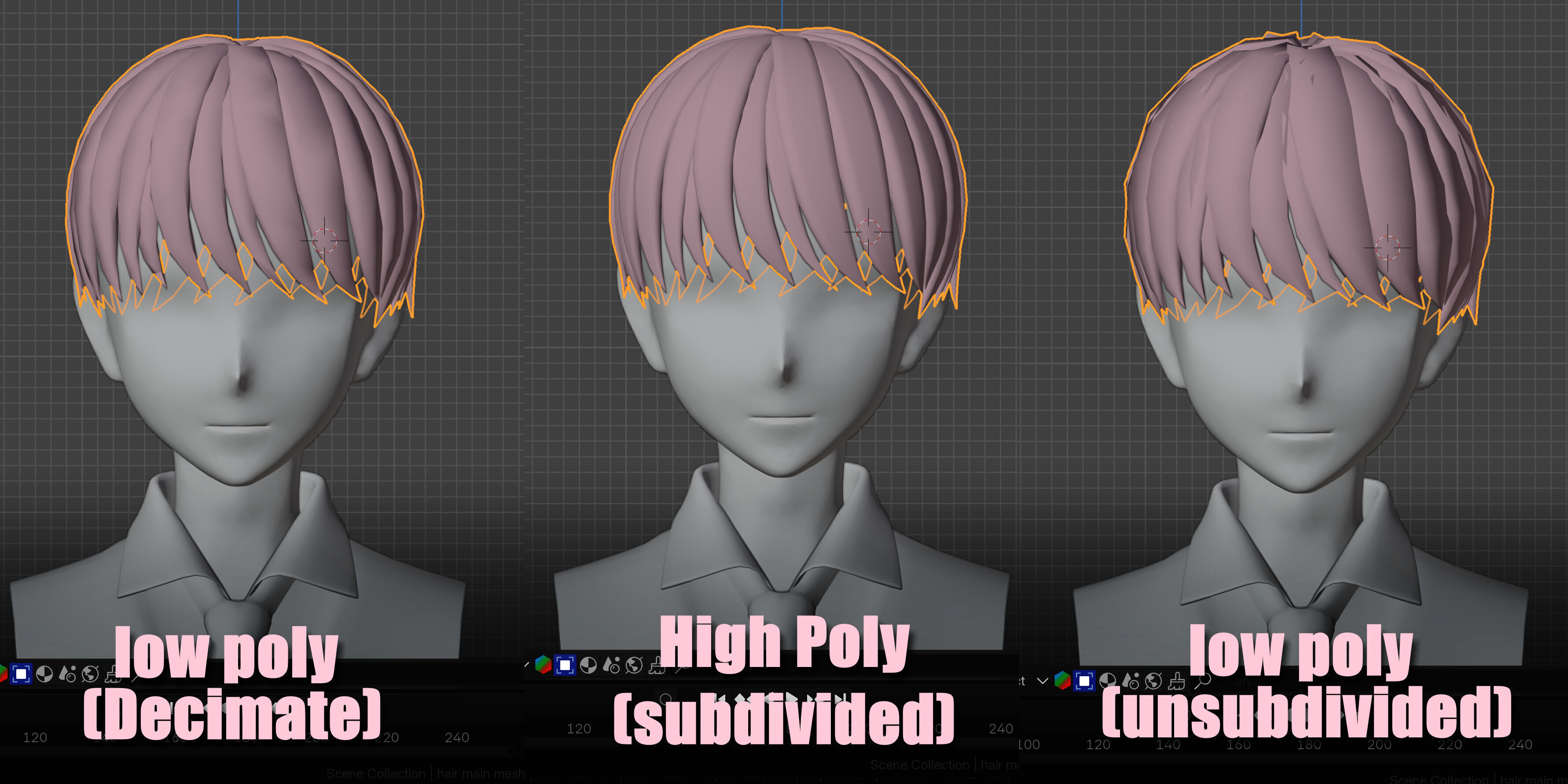Click the world globe filter icon in the High Poly panel
Screen dimensions: 1568x784
coord(634,665)
